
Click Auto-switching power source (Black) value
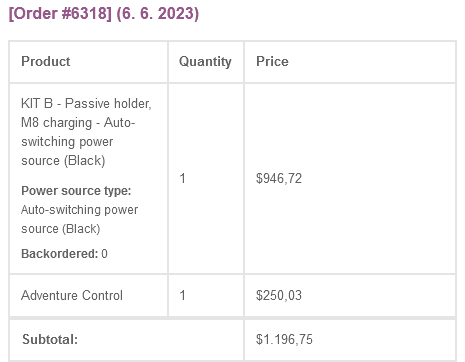[x=79, y=219]
